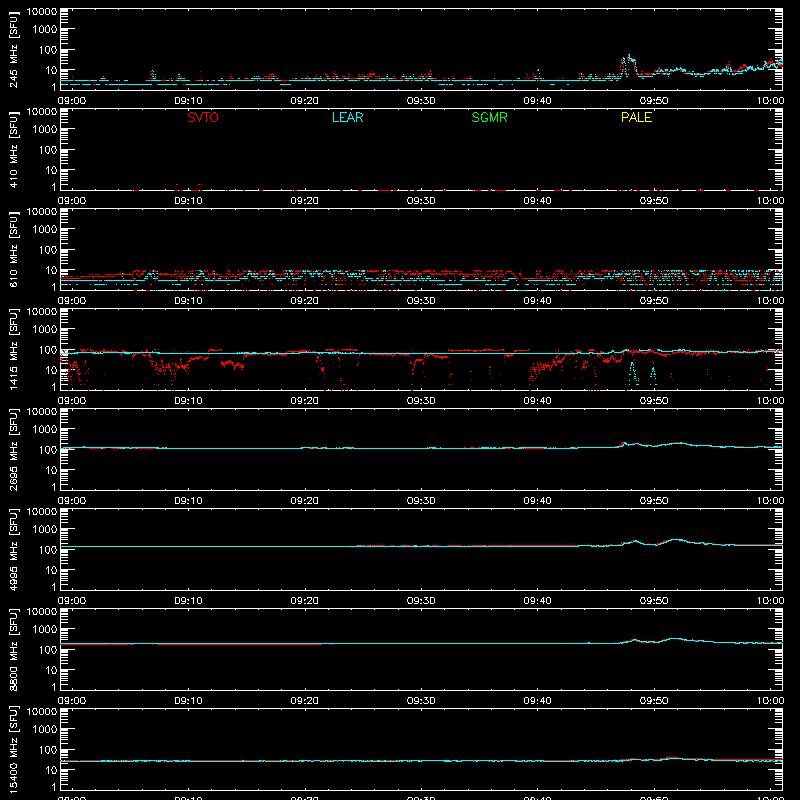Screen dimensions: 800x800
Task: Click the 10 y-tick of 1415 MHz panel
Action: (x=51, y=370)
